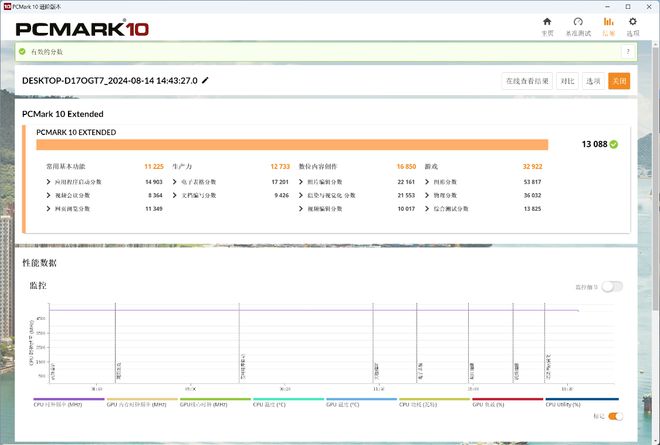The width and height of the screenshot is (660, 445).
Task: Open the Benchmarks gauge icon
Action: coord(578,22)
